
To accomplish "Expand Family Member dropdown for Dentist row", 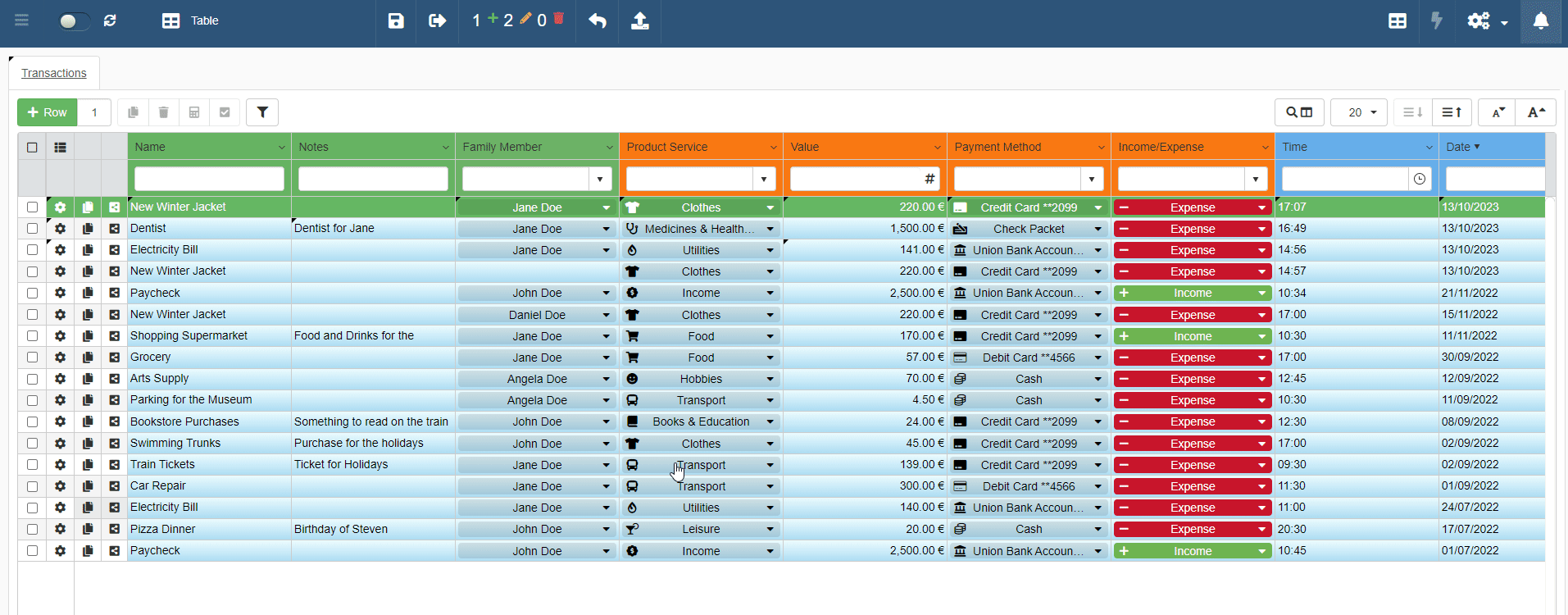I will pyautogui.click(x=606, y=229).
